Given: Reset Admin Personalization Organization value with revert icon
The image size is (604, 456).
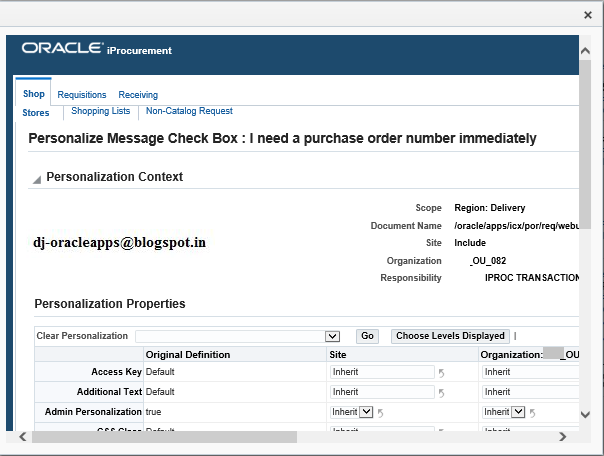Looking at the screenshot, I should (x=532, y=413).
